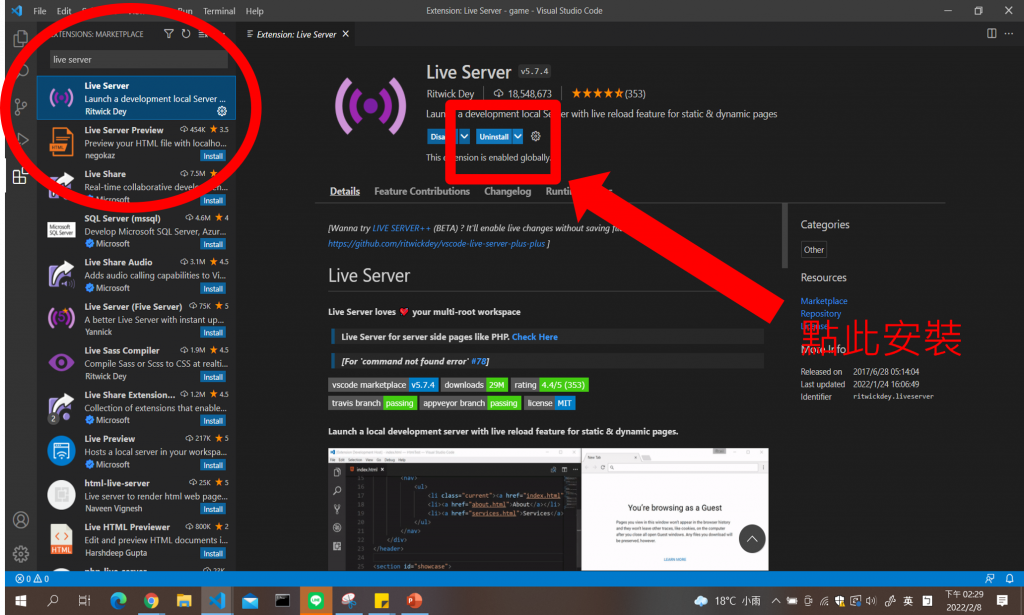Click the extensions search field
Image resolution: width=1024 pixels, height=615 pixels.
pos(138,59)
